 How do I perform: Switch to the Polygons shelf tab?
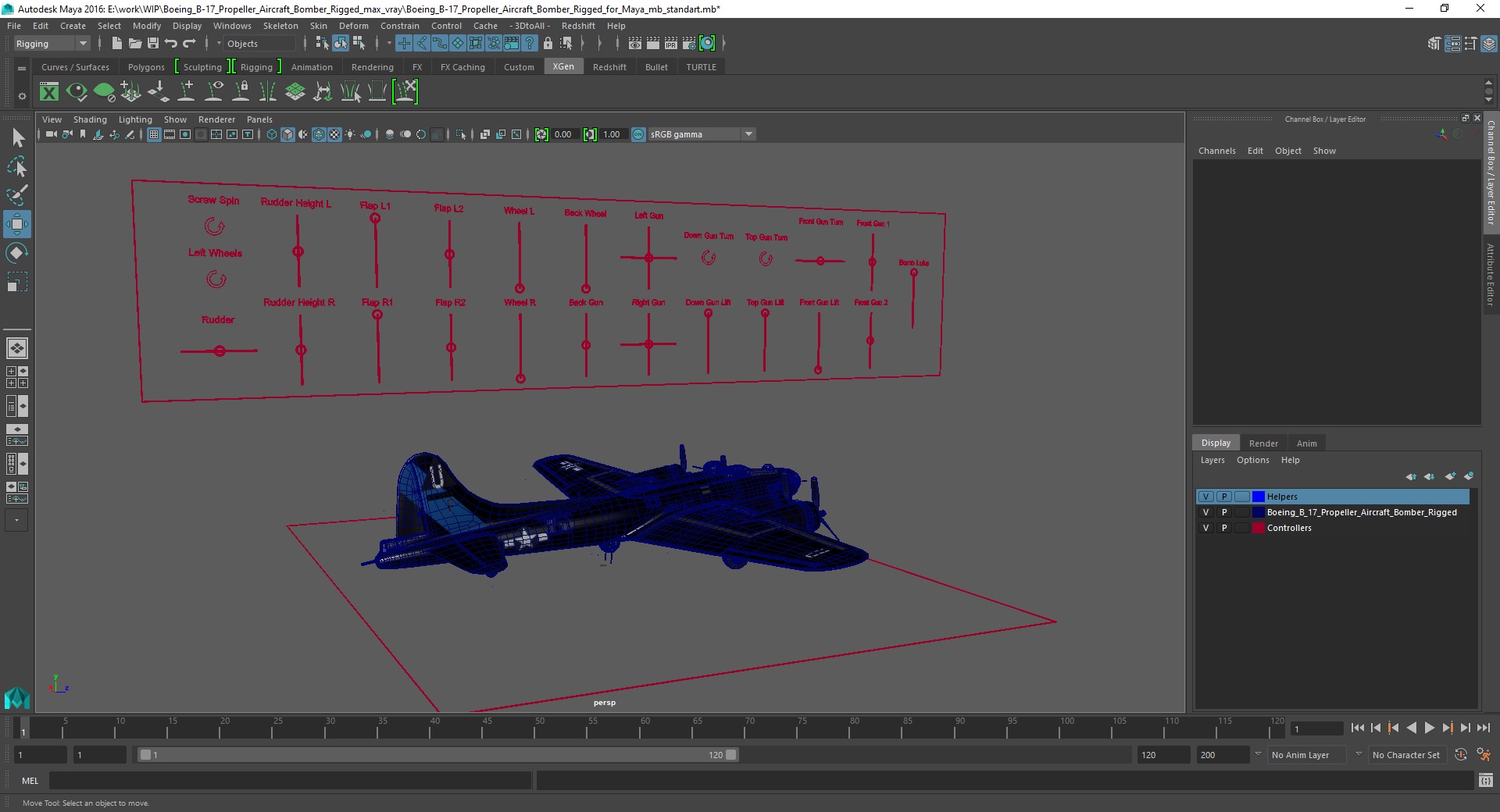146,67
